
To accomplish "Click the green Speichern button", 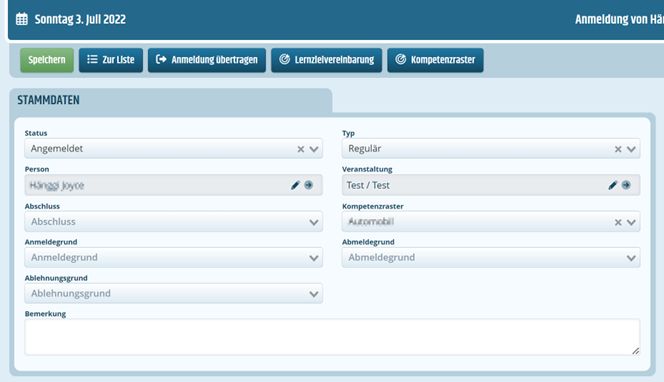I will (47, 60).
